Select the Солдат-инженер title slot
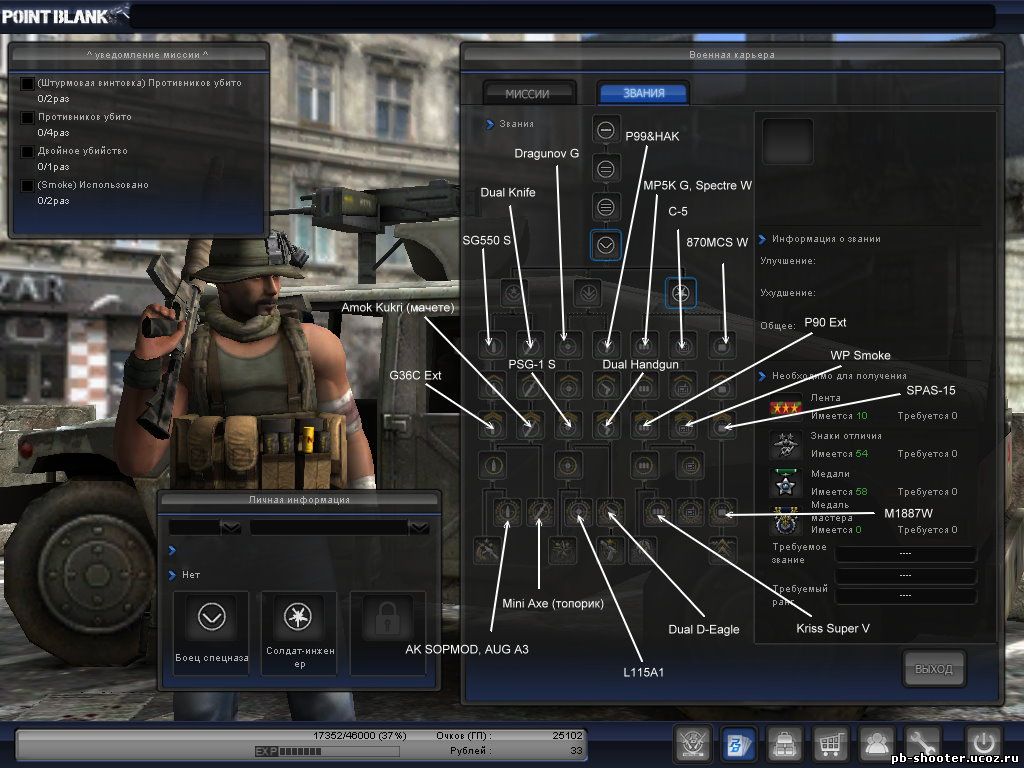This screenshot has height=768, width=1024. (x=299, y=632)
